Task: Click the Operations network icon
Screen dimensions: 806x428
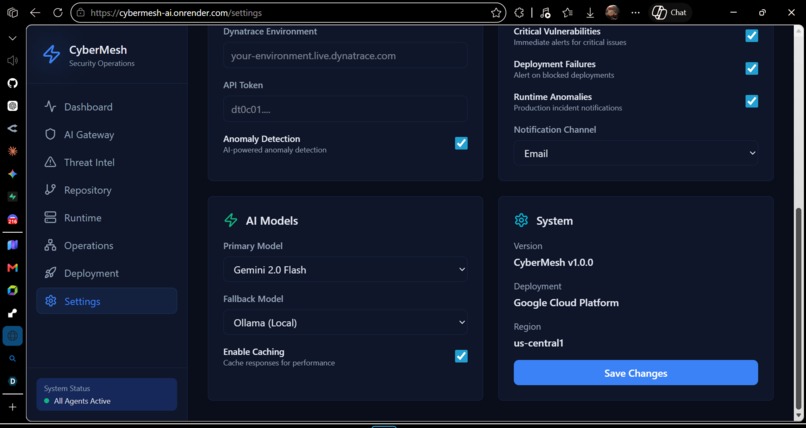Action: point(50,245)
